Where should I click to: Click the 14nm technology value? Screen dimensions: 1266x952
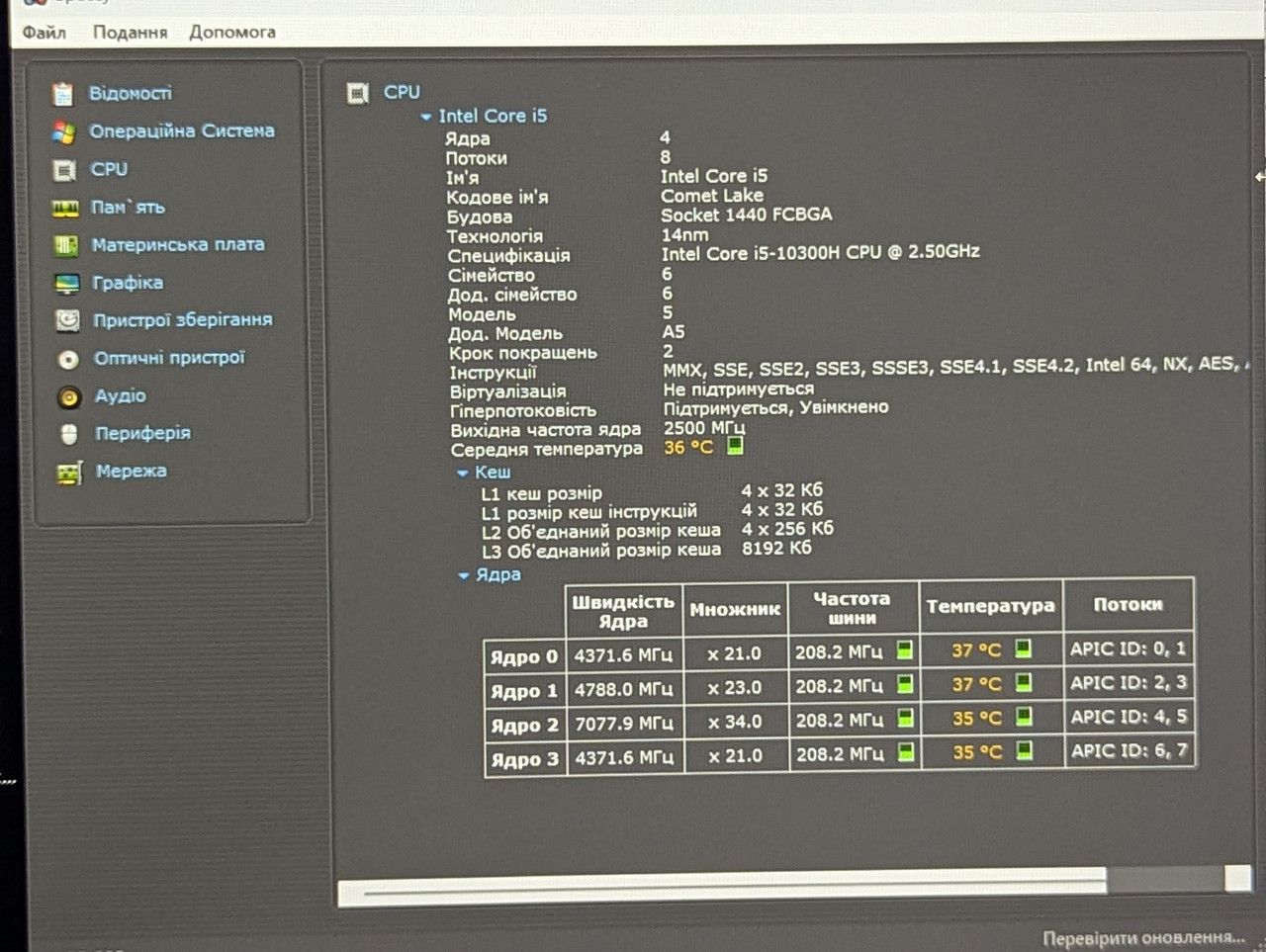point(684,234)
